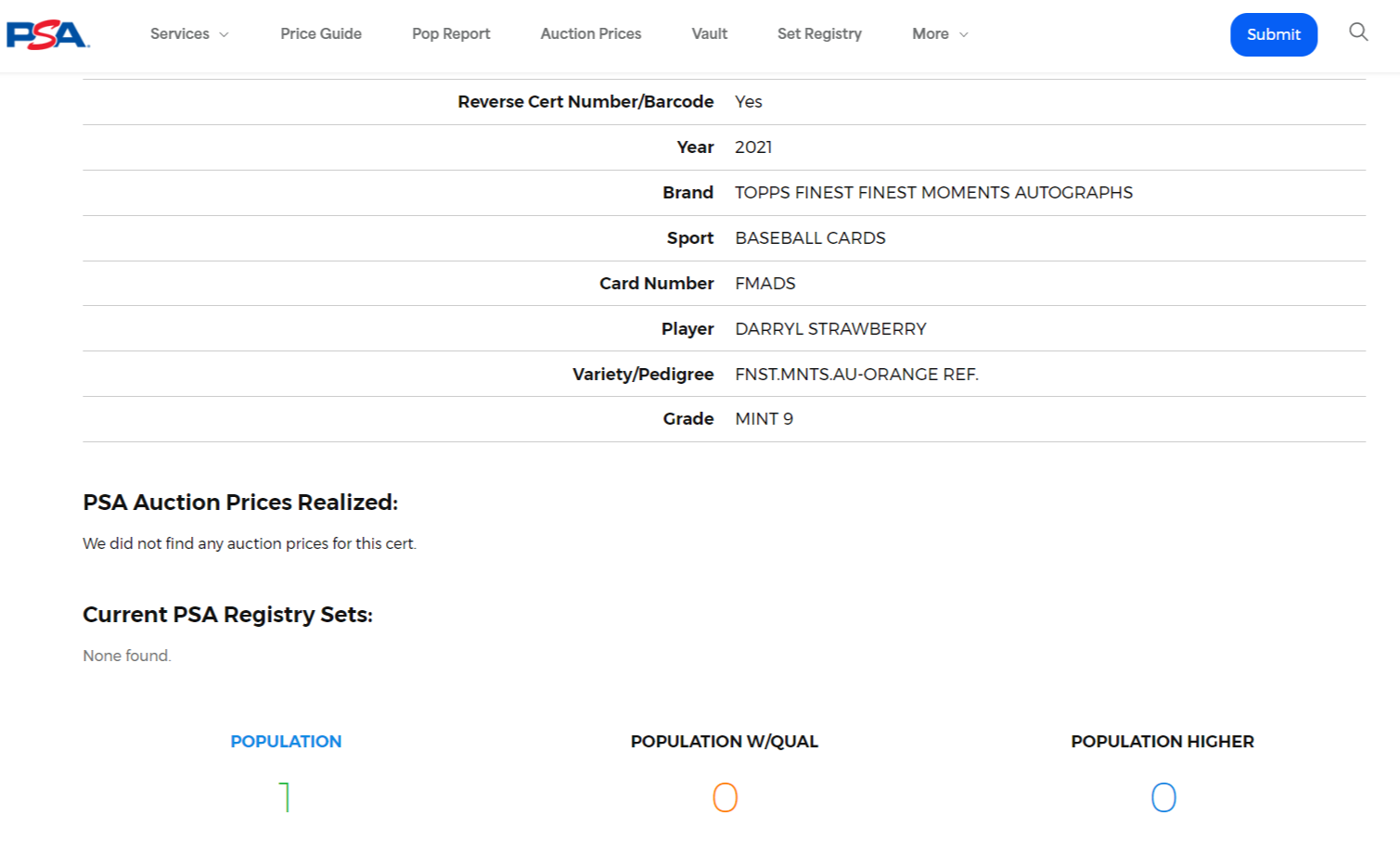Click the Reverse Cert Number/Barcode label

pyautogui.click(x=585, y=102)
